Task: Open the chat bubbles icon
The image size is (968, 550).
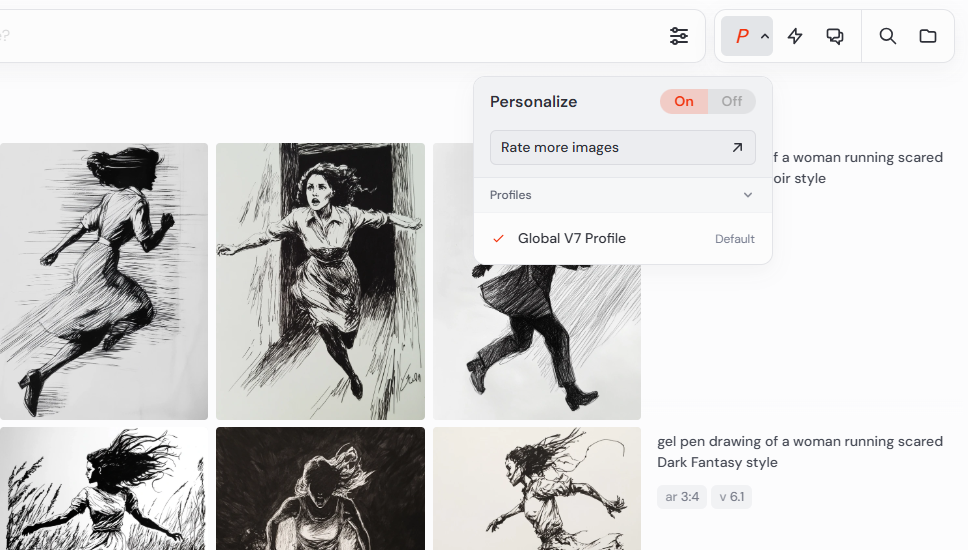Action: (835, 36)
